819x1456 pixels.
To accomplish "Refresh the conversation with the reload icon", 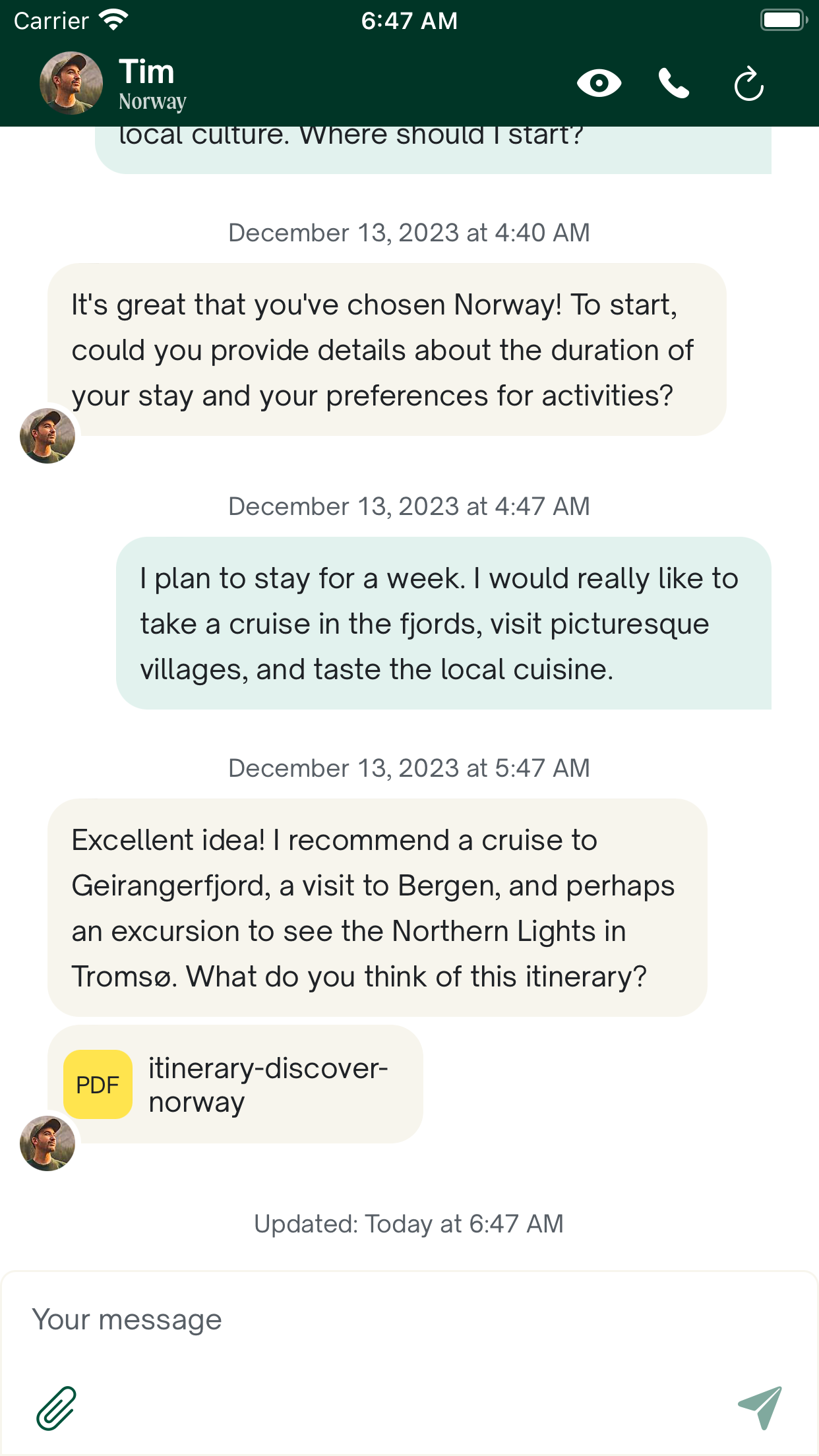I will point(749,83).
